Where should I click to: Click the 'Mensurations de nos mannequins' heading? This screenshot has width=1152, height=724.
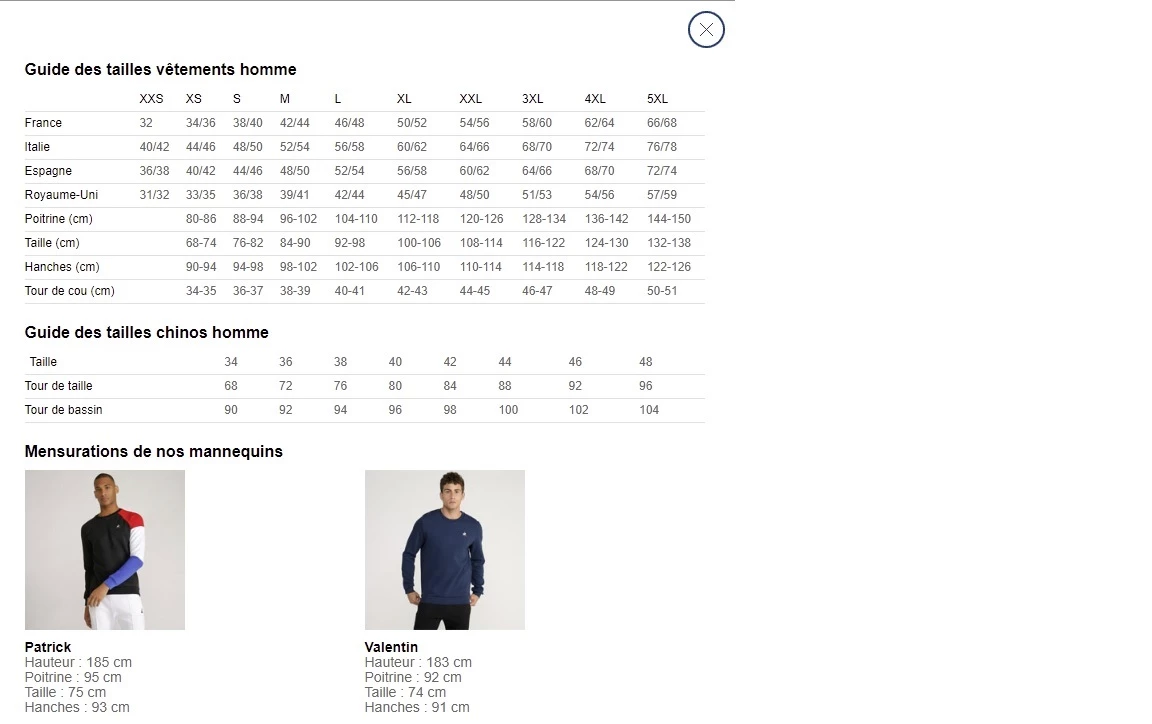coord(153,452)
